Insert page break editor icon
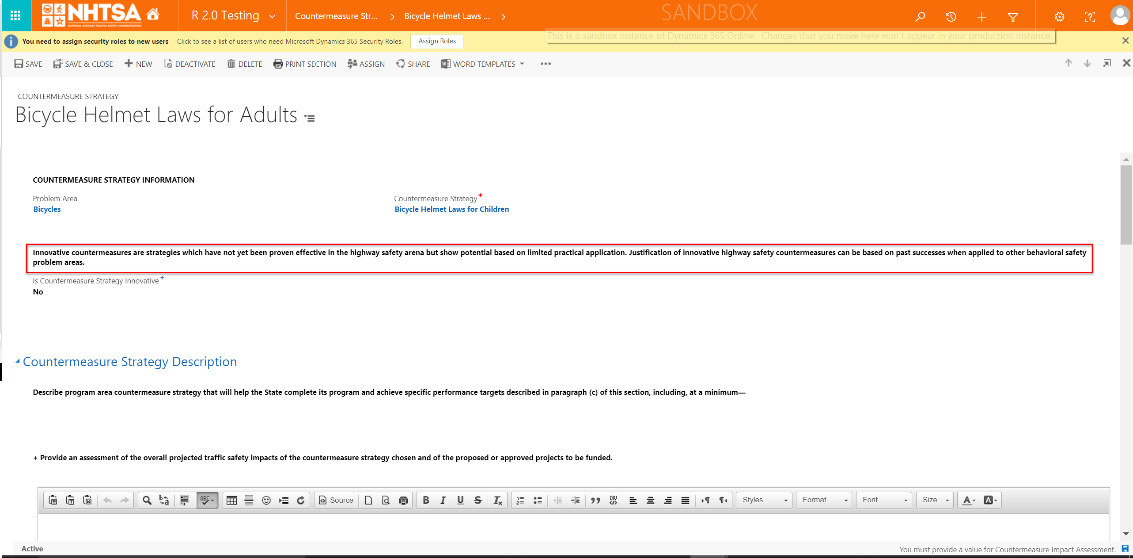Viewport: 1133px width, 558px height. 283,500
